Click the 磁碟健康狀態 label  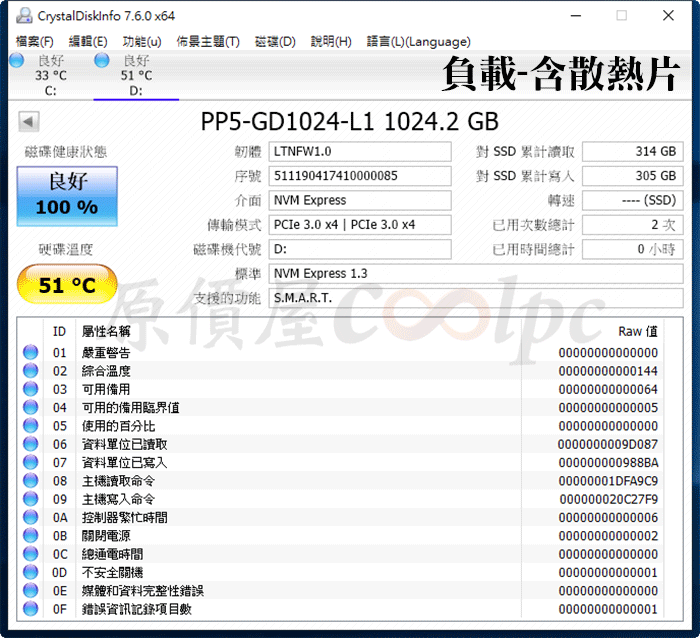pyautogui.click(x=66, y=152)
